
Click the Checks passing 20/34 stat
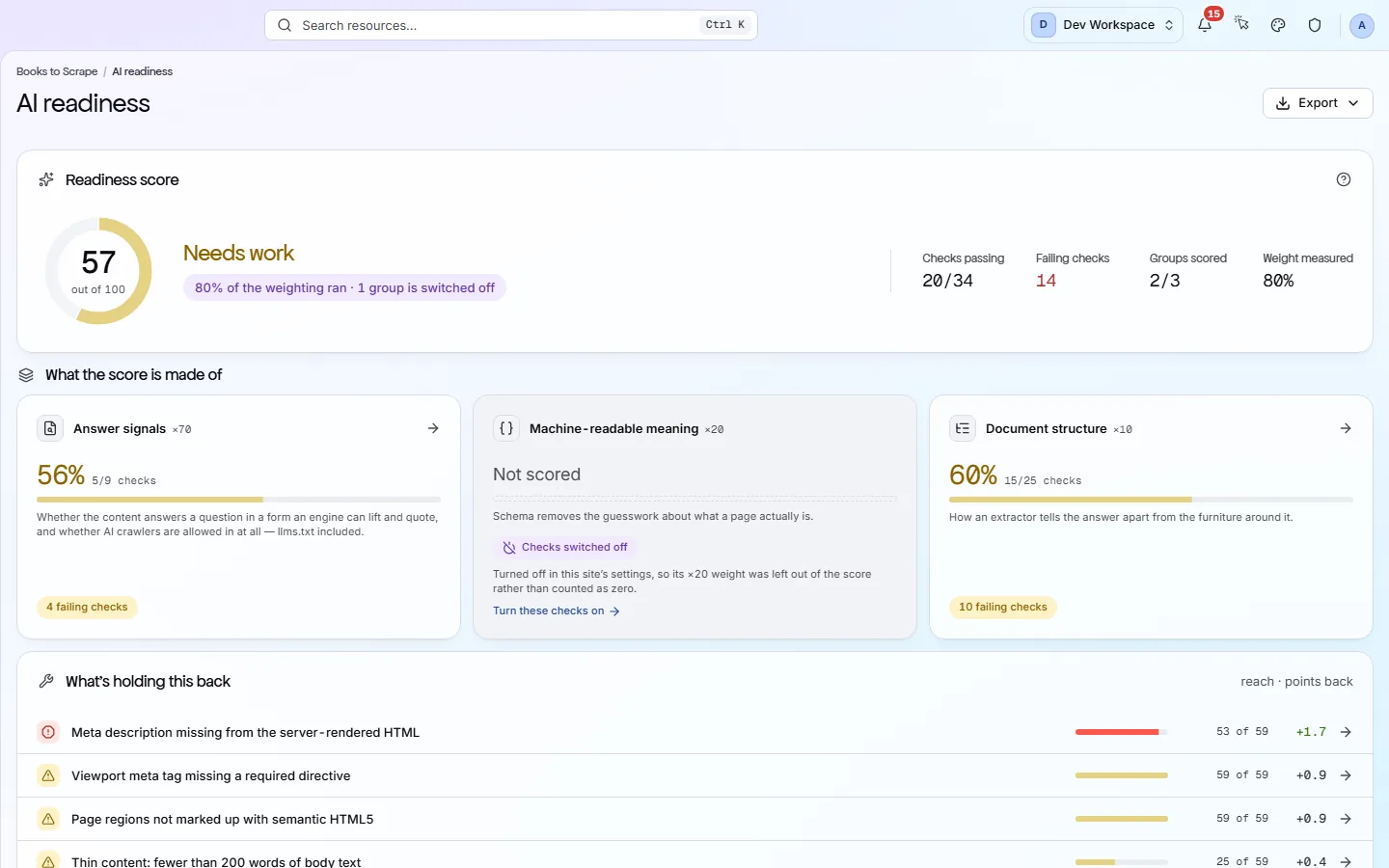pos(963,271)
